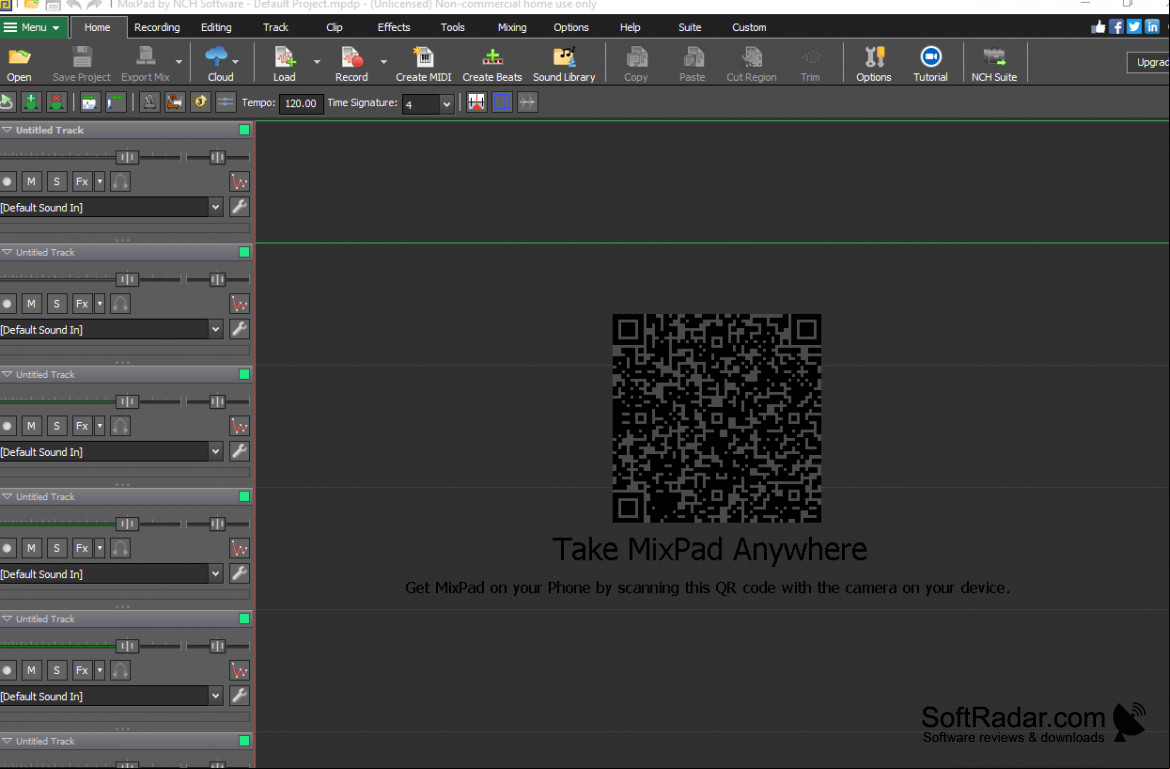1170x769 pixels.
Task: Arm the top track for recording
Action: [x=7, y=181]
